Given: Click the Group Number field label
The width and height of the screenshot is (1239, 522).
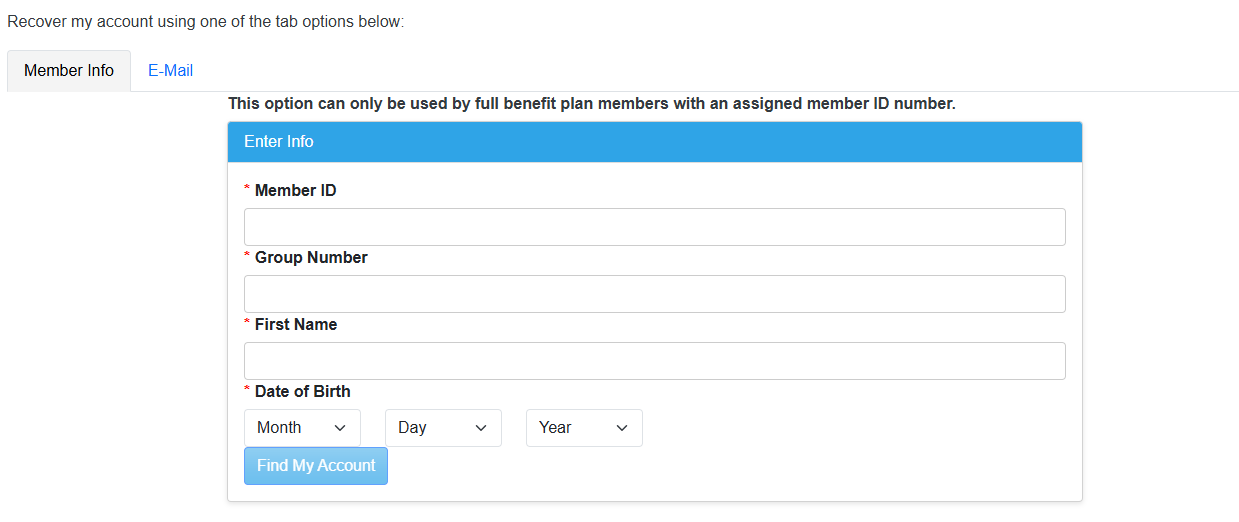Looking at the screenshot, I should click(x=311, y=257).
